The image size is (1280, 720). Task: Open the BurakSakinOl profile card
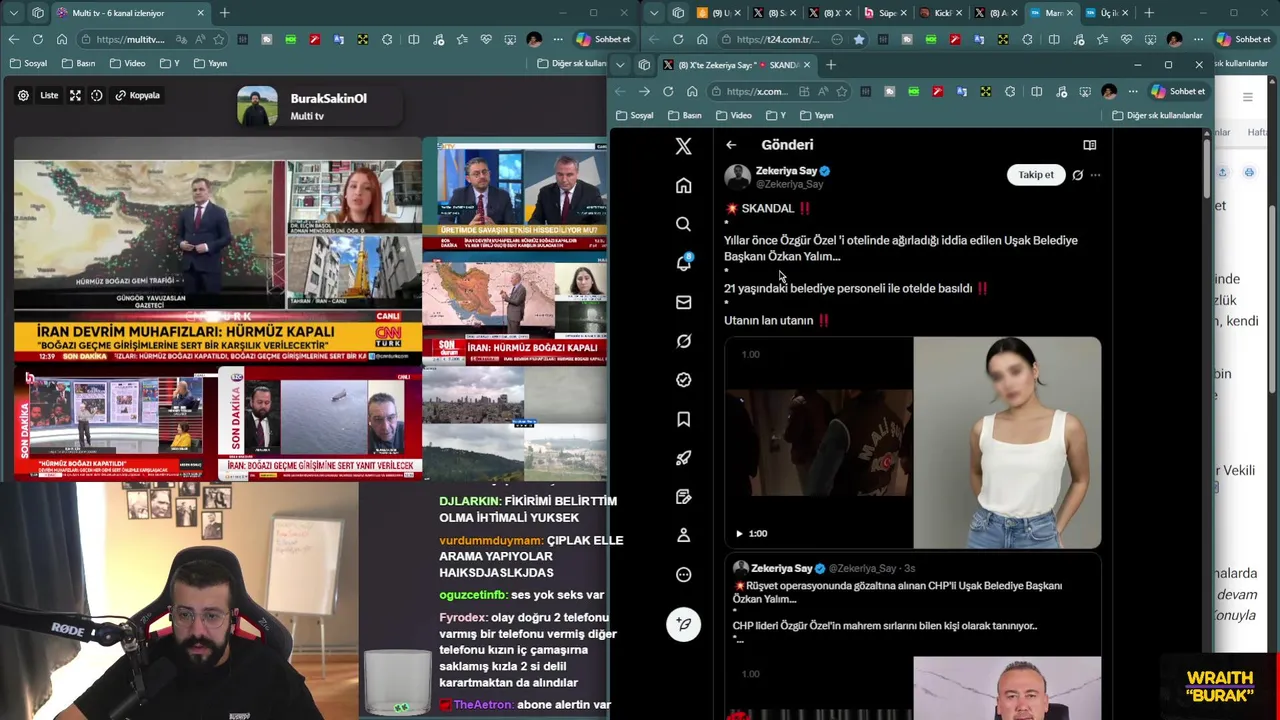[319, 106]
